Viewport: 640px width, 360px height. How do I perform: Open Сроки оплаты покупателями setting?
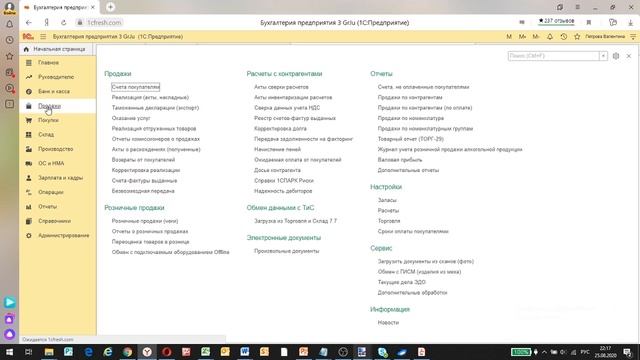click(413, 231)
